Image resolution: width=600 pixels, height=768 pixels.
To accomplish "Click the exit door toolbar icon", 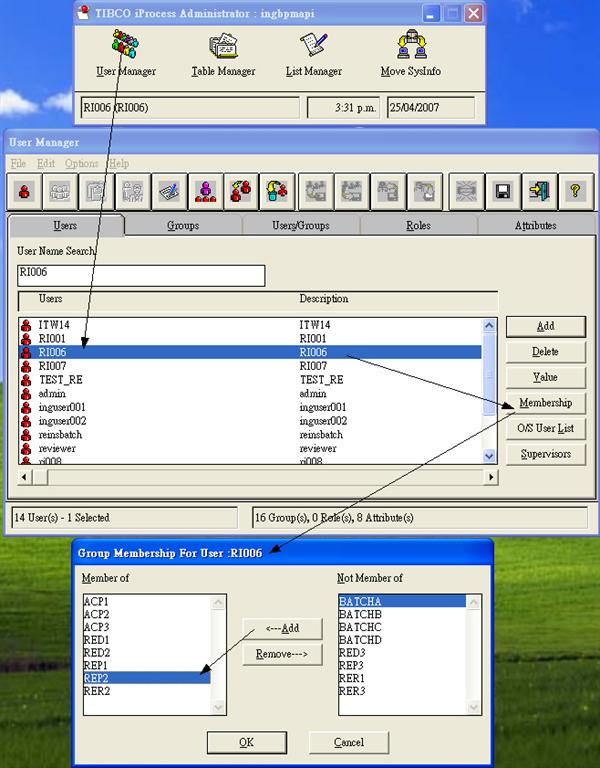I will (x=539, y=191).
